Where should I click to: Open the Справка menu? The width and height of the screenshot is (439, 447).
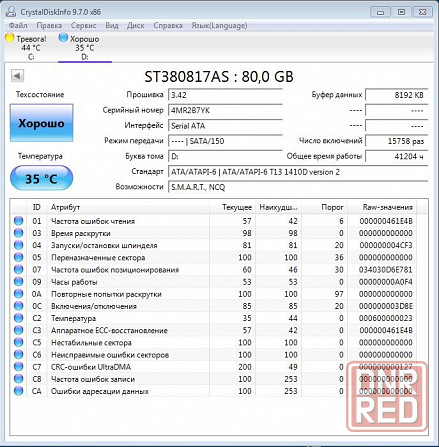tap(168, 25)
